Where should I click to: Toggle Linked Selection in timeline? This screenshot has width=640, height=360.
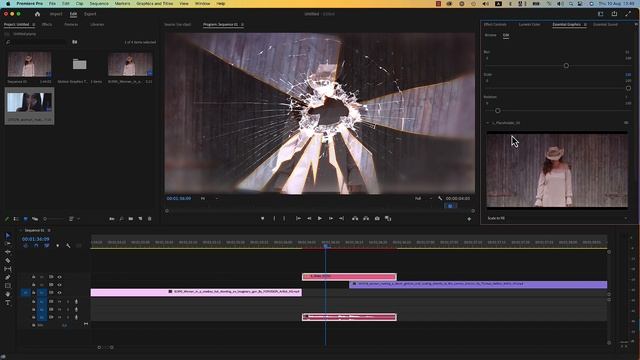[47, 246]
